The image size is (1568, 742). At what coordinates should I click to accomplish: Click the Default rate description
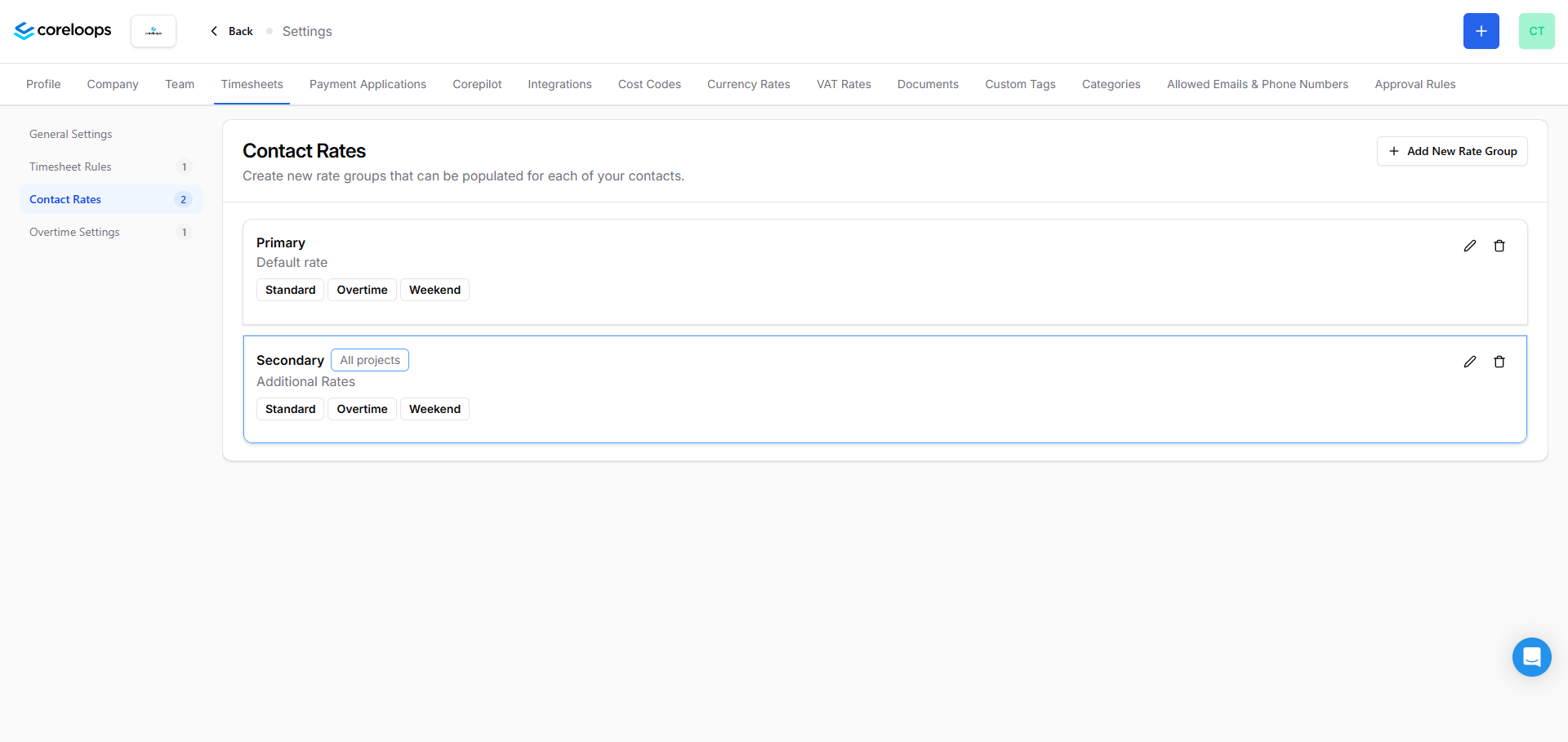292,262
